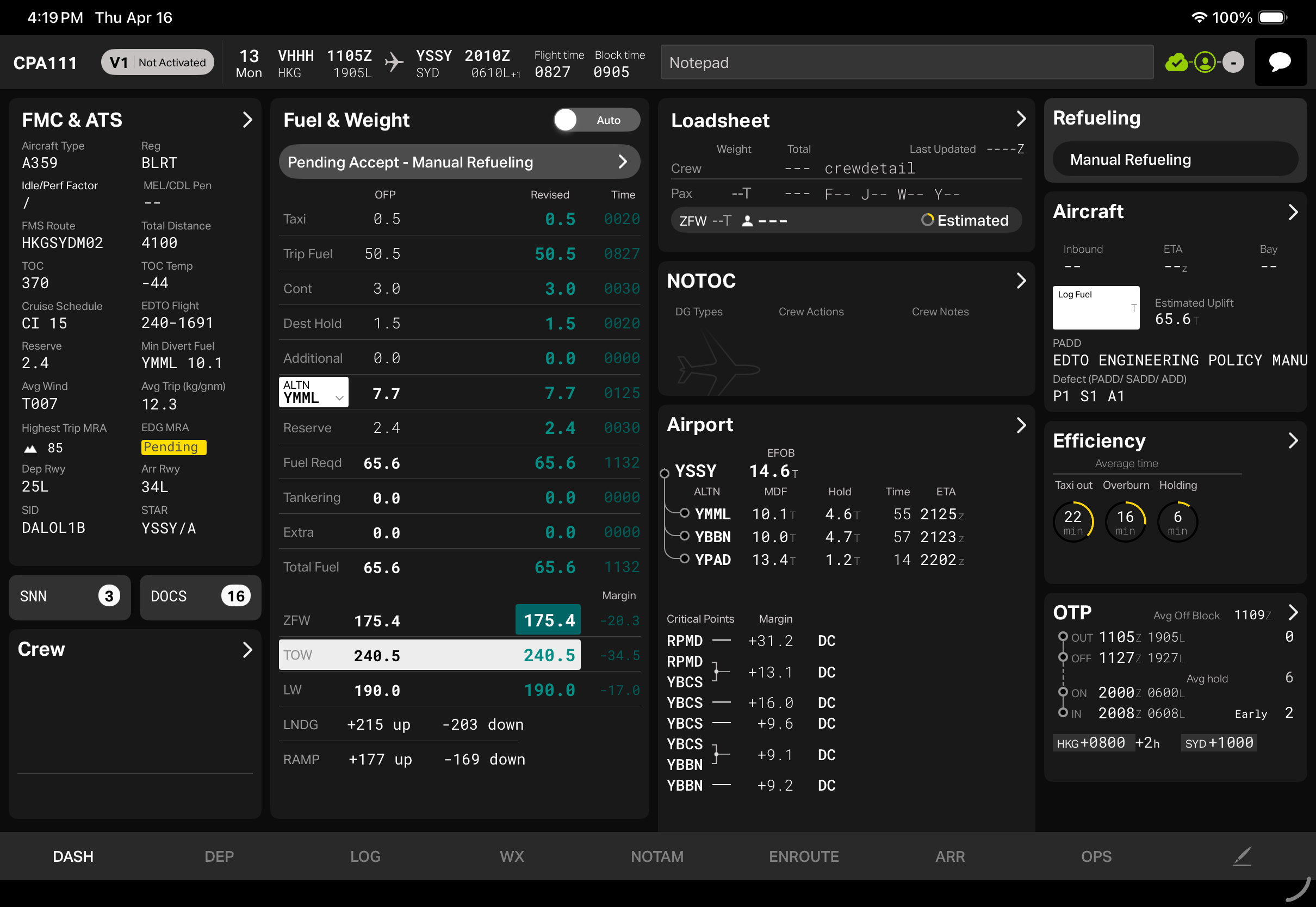
Task: Open the pencil edit tool in bottom bar
Action: (1243, 856)
